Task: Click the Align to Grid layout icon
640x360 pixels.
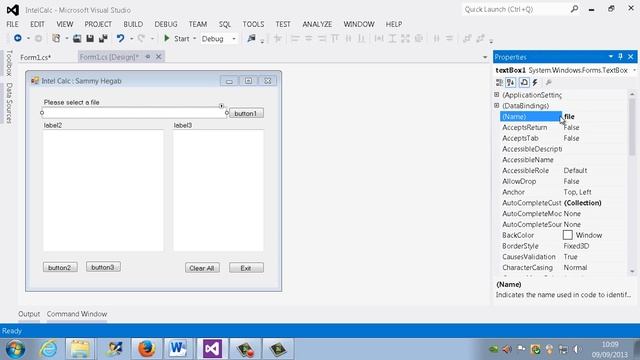Action: (x=278, y=38)
